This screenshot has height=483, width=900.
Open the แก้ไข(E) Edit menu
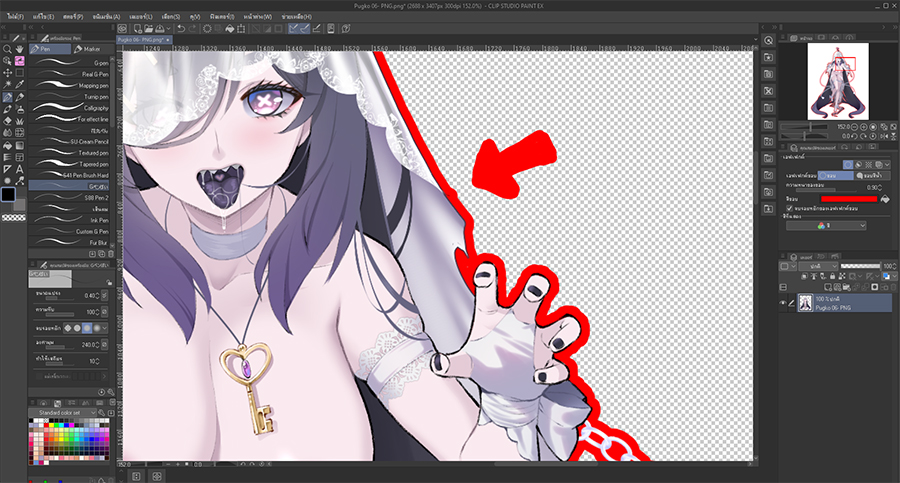tap(44, 17)
